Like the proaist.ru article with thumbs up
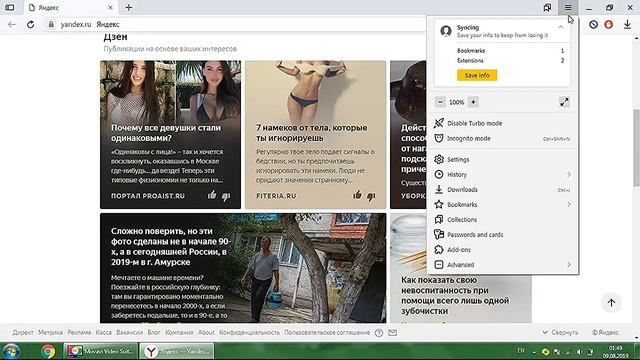Image resolution: width=640 pixels, height=360 pixels. click(212, 195)
